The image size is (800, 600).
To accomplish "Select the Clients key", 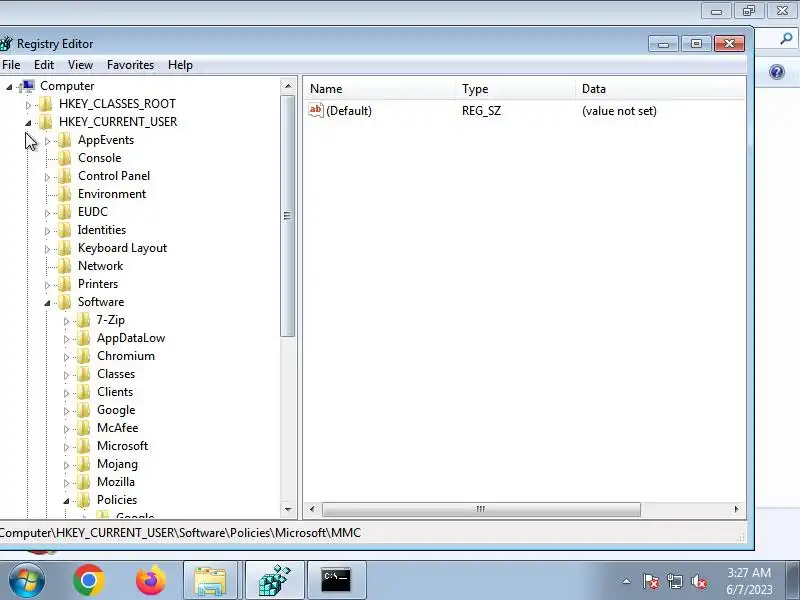I will point(115,392).
